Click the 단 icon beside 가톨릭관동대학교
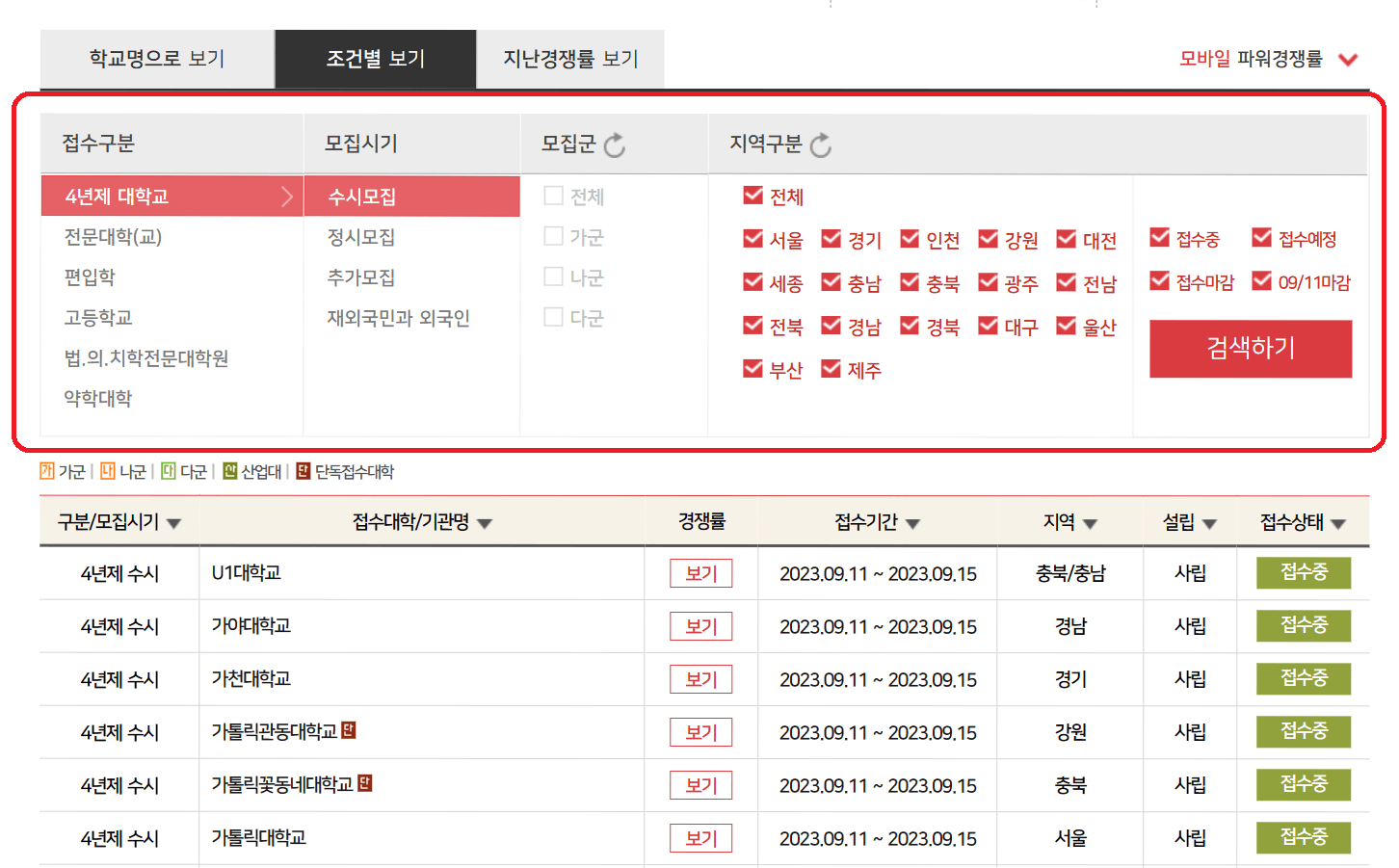 349,730
